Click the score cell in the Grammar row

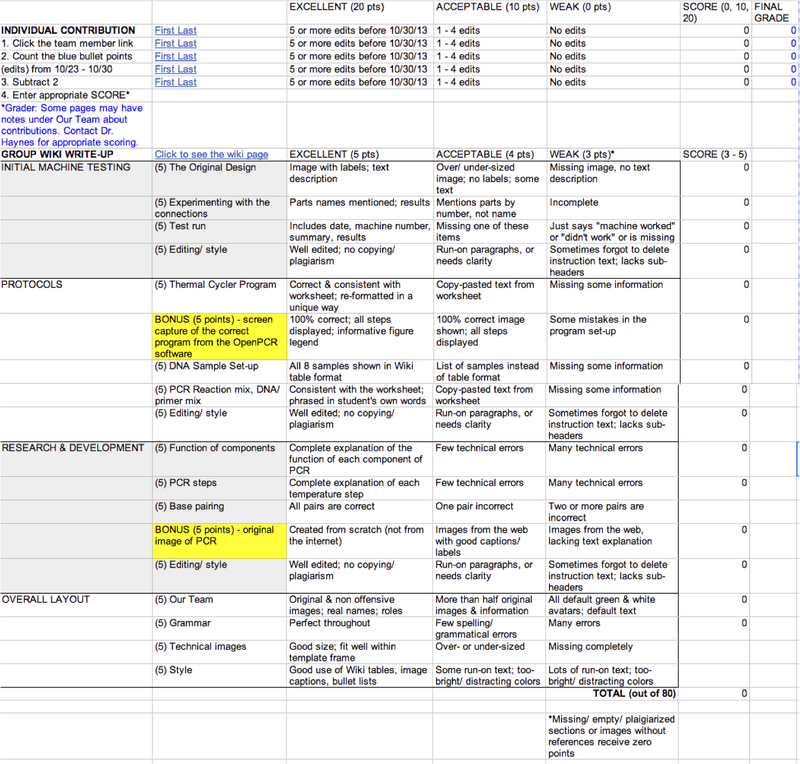[713, 623]
